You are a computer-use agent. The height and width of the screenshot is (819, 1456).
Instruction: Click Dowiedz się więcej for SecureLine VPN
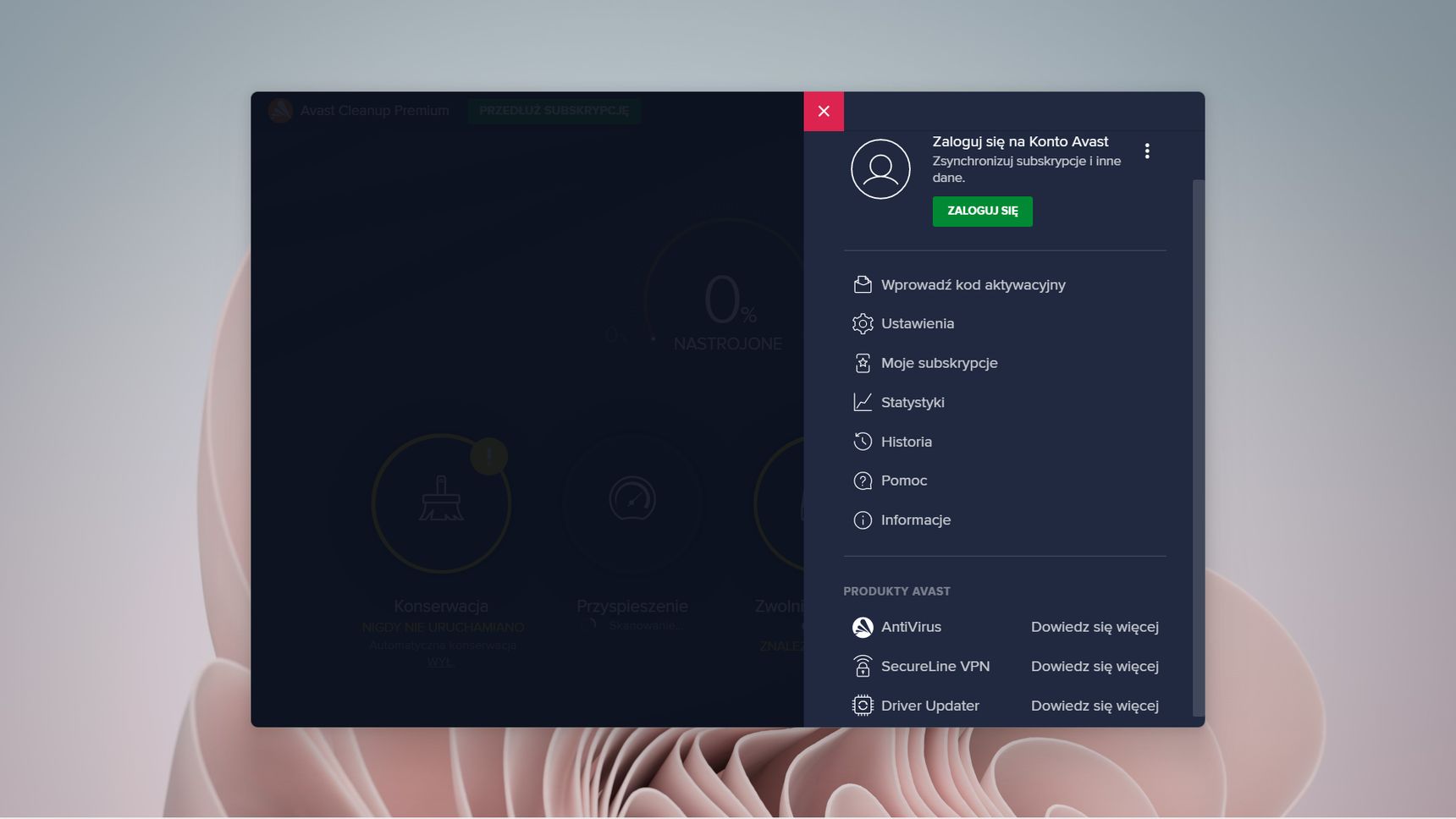pos(1095,666)
